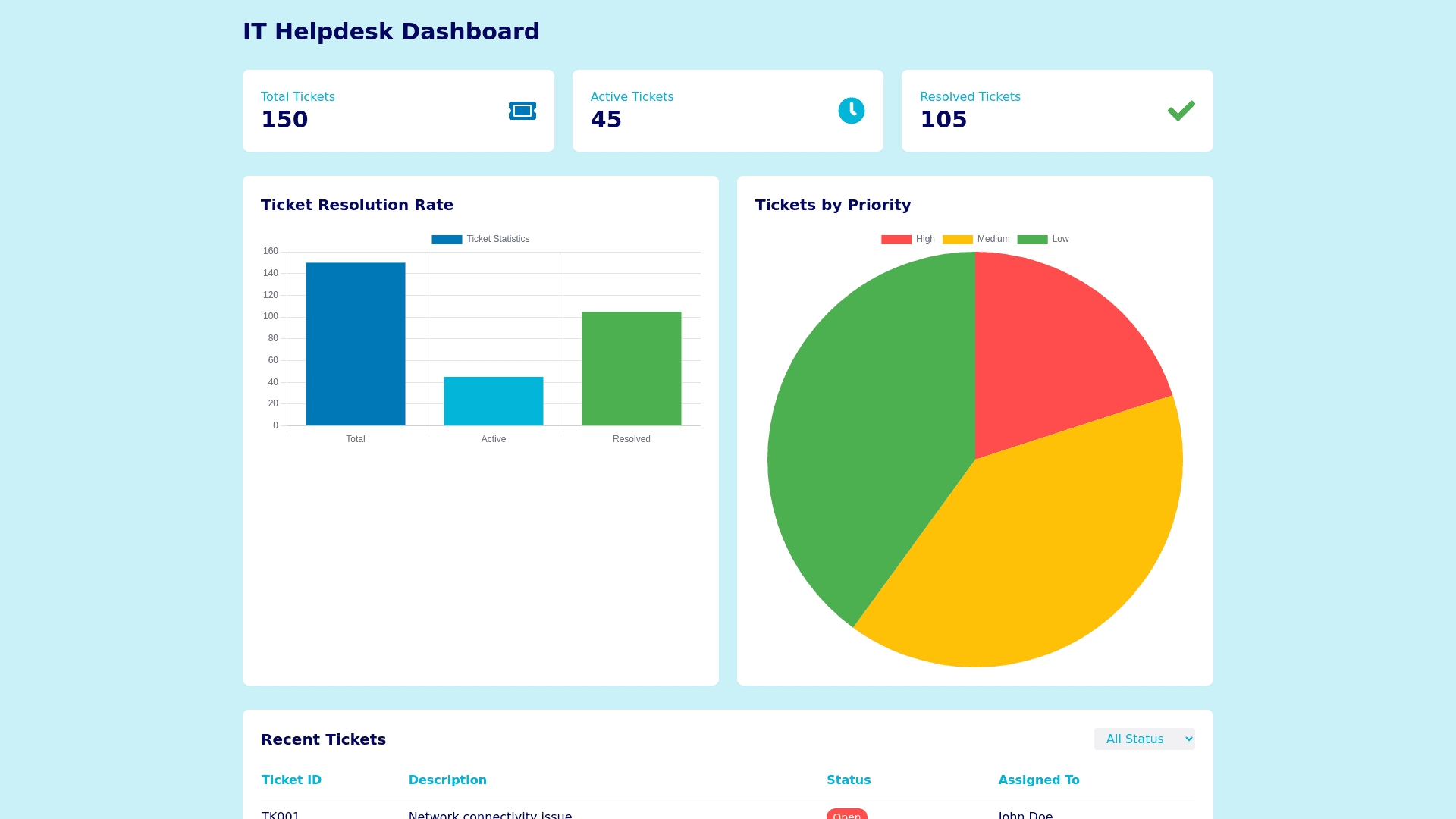
Task: Open the All Status filter dropdown
Action: pyautogui.click(x=1144, y=739)
